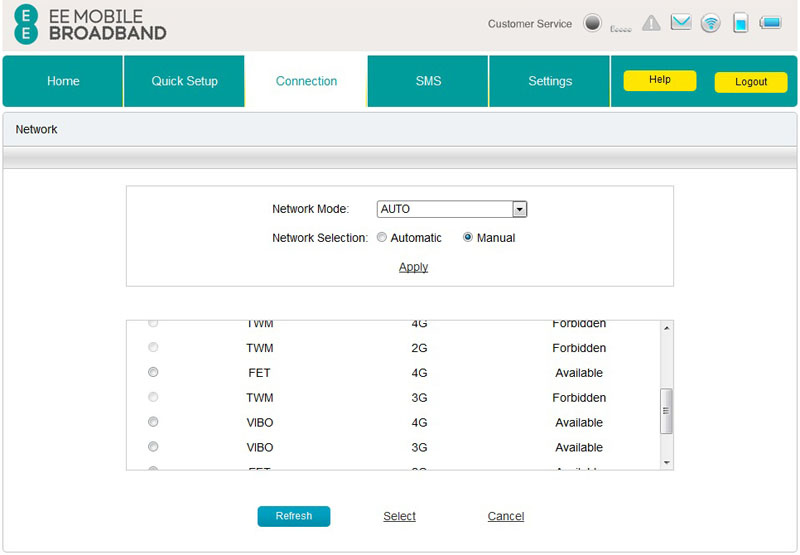The width and height of the screenshot is (800, 555).
Task: Click the FET operator name
Action: click(x=259, y=373)
